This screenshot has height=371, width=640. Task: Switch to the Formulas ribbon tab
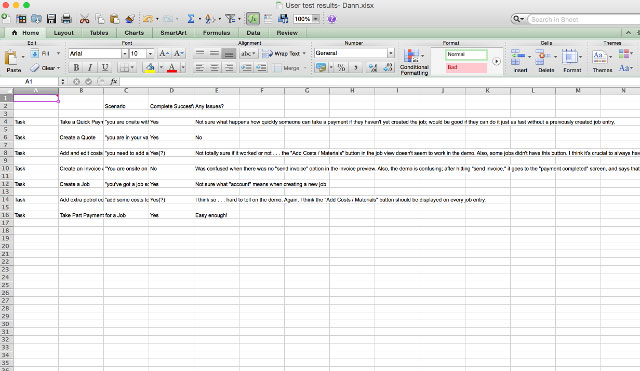(x=216, y=33)
